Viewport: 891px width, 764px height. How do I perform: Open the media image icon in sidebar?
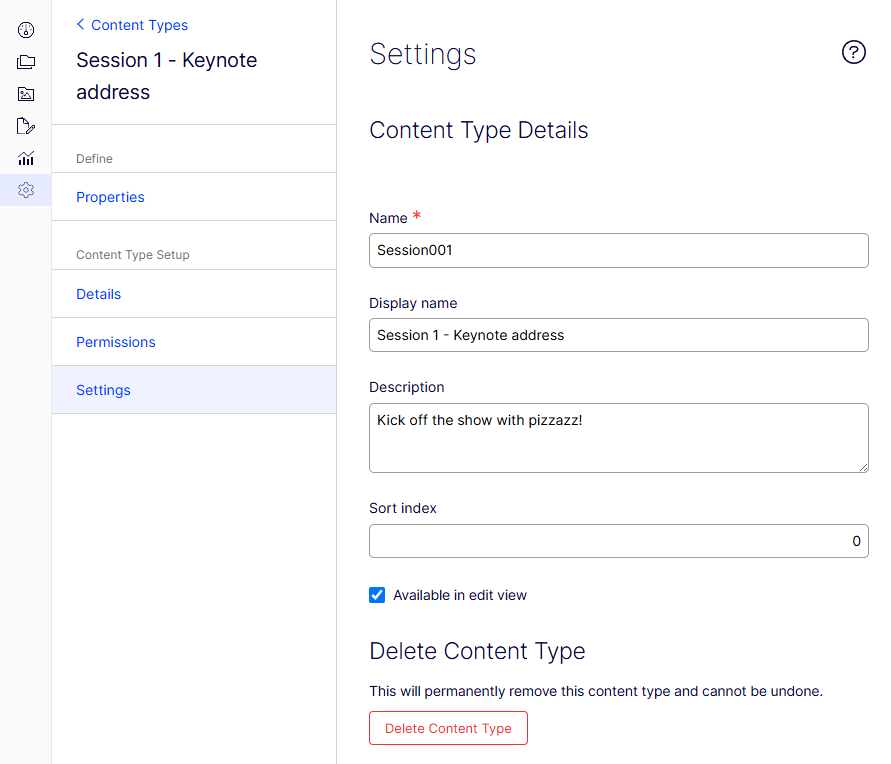click(26, 94)
